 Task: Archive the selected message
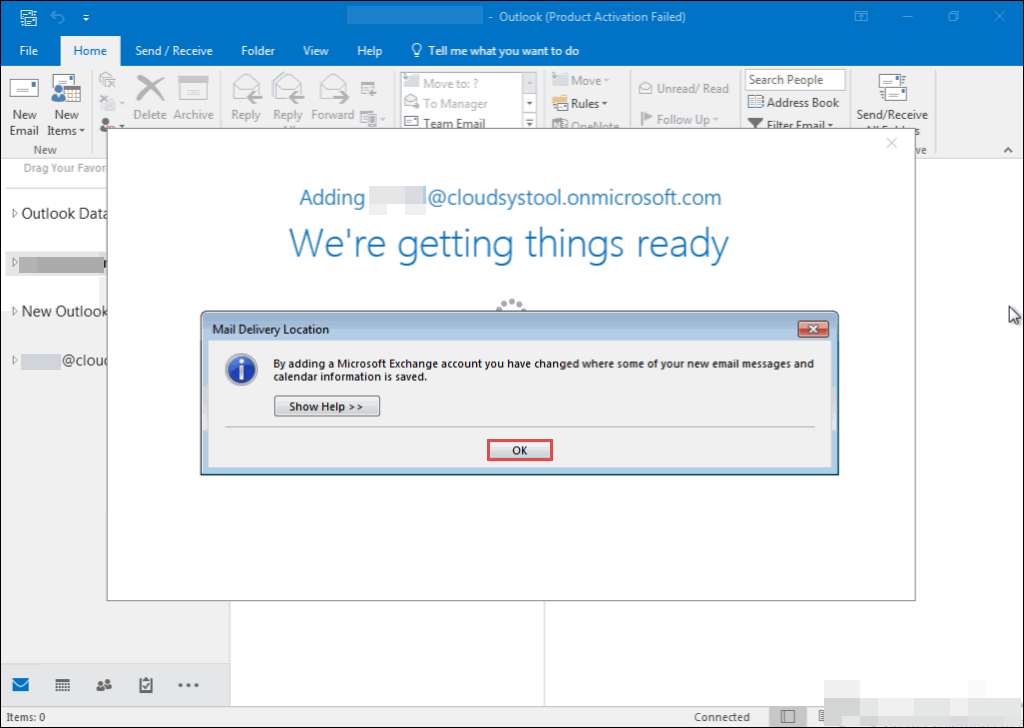point(193,98)
